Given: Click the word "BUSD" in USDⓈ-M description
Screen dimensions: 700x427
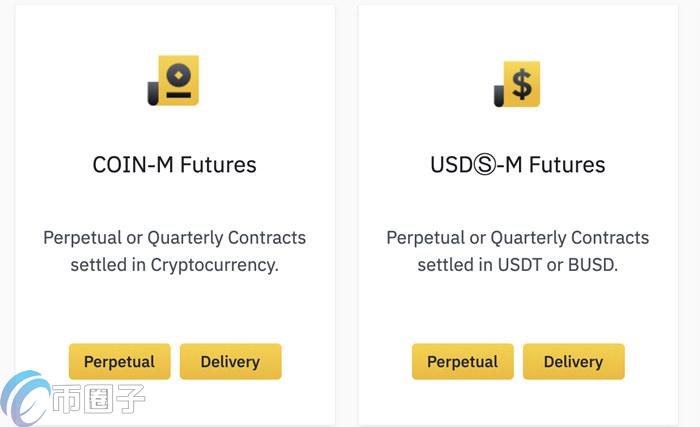Looking at the screenshot, I should (x=590, y=265).
